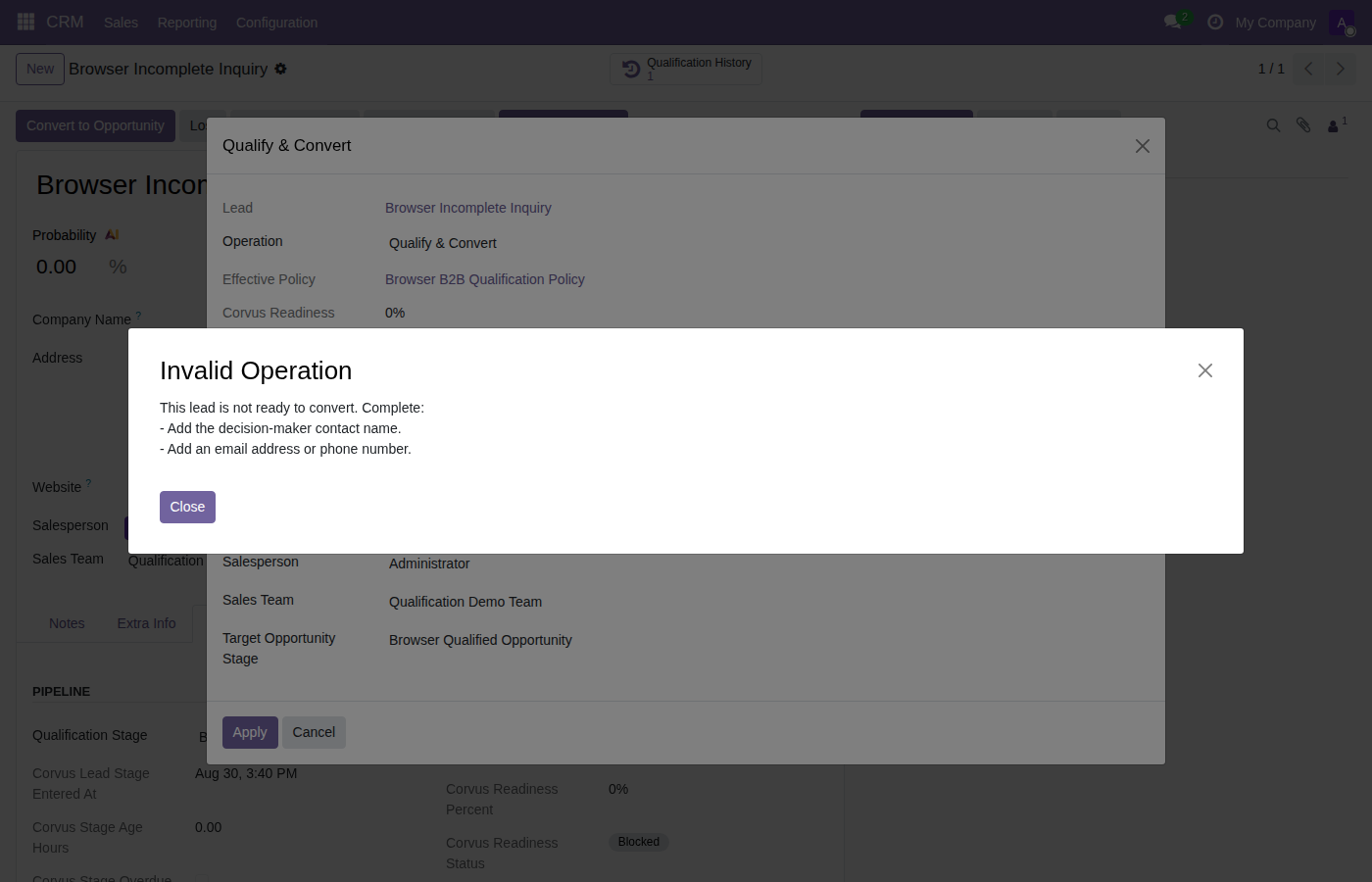The image size is (1372, 882).
Task: Click Convert to Opportunity button
Action: click(x=95, y=125)
